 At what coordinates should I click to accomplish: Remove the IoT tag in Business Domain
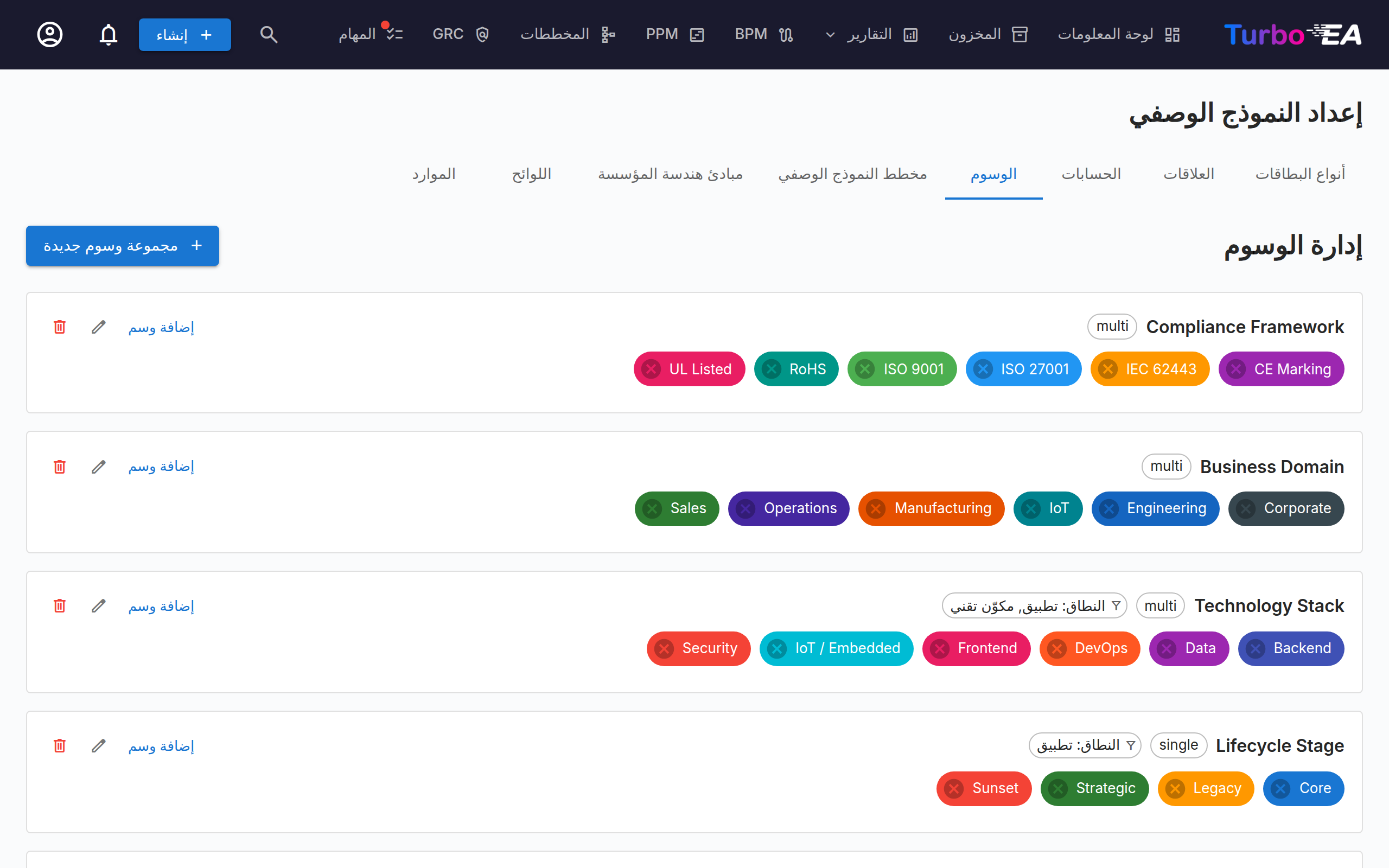(x=1031, y=509)
